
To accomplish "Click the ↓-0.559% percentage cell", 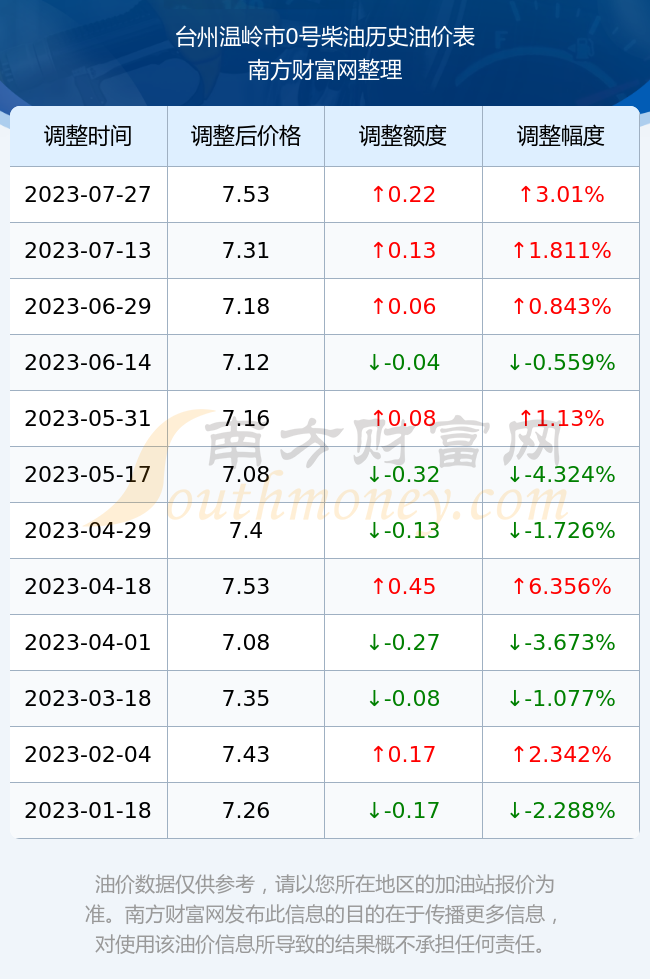I will [x=561, y=362].
